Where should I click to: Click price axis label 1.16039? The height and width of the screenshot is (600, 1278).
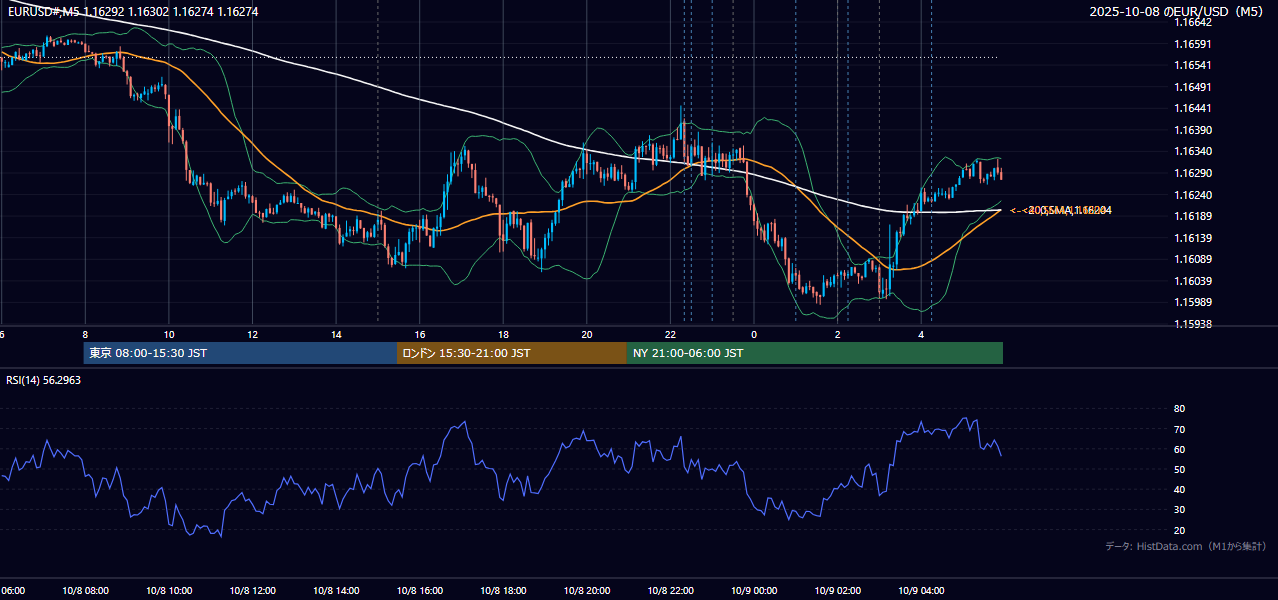[1192, 281]
